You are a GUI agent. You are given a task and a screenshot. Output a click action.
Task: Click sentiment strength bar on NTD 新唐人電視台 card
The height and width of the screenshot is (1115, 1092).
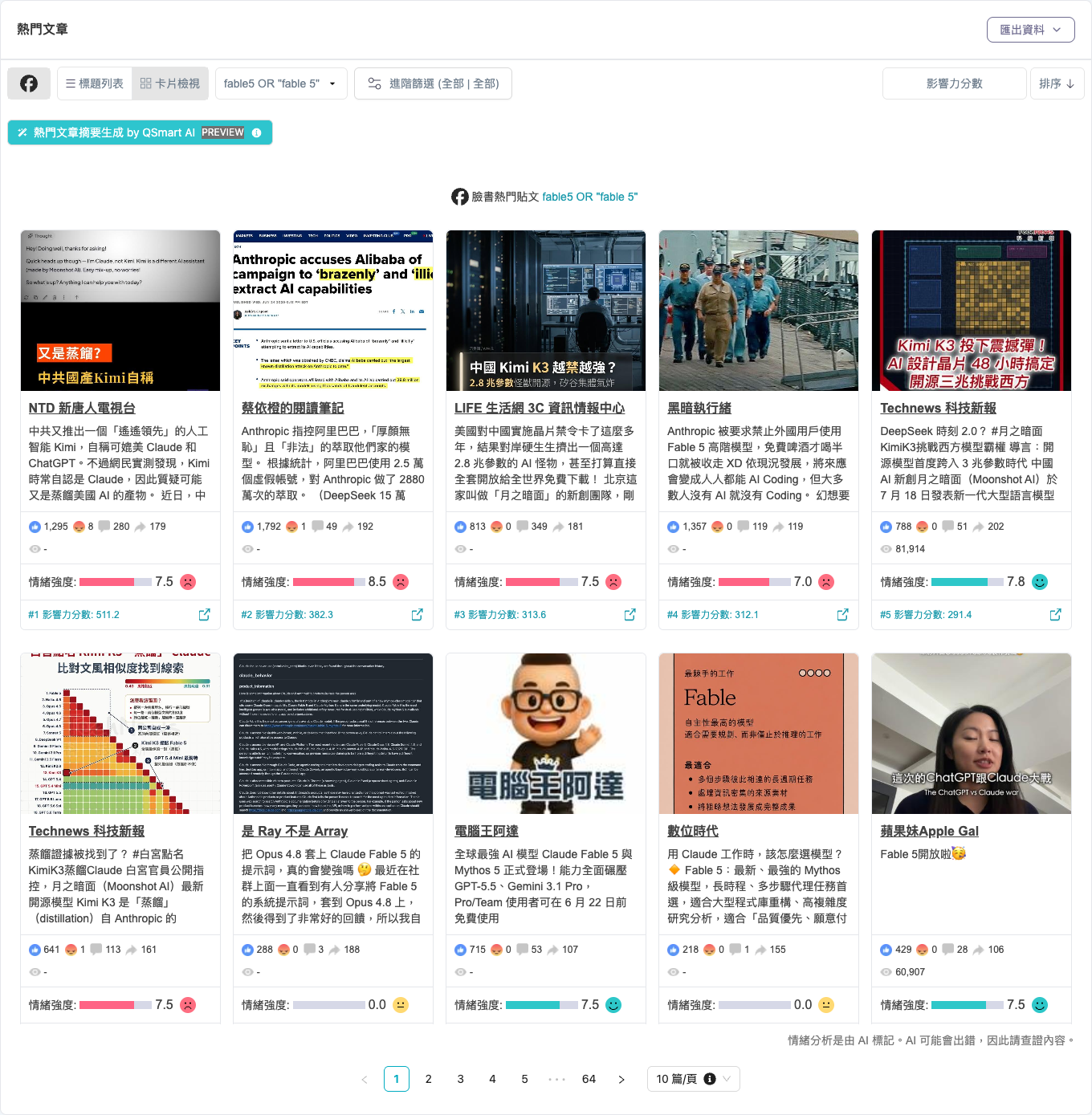pos(116,582)
